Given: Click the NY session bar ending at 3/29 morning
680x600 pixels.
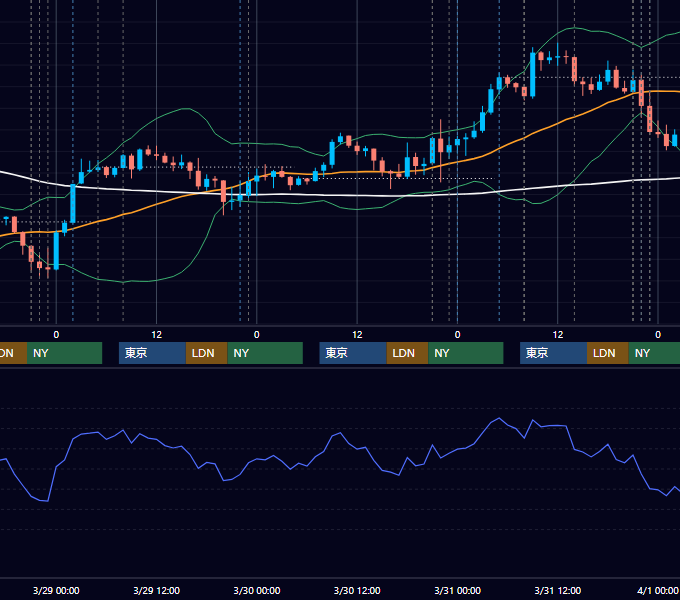Looking at the screenshot, I should pos(64,353).
